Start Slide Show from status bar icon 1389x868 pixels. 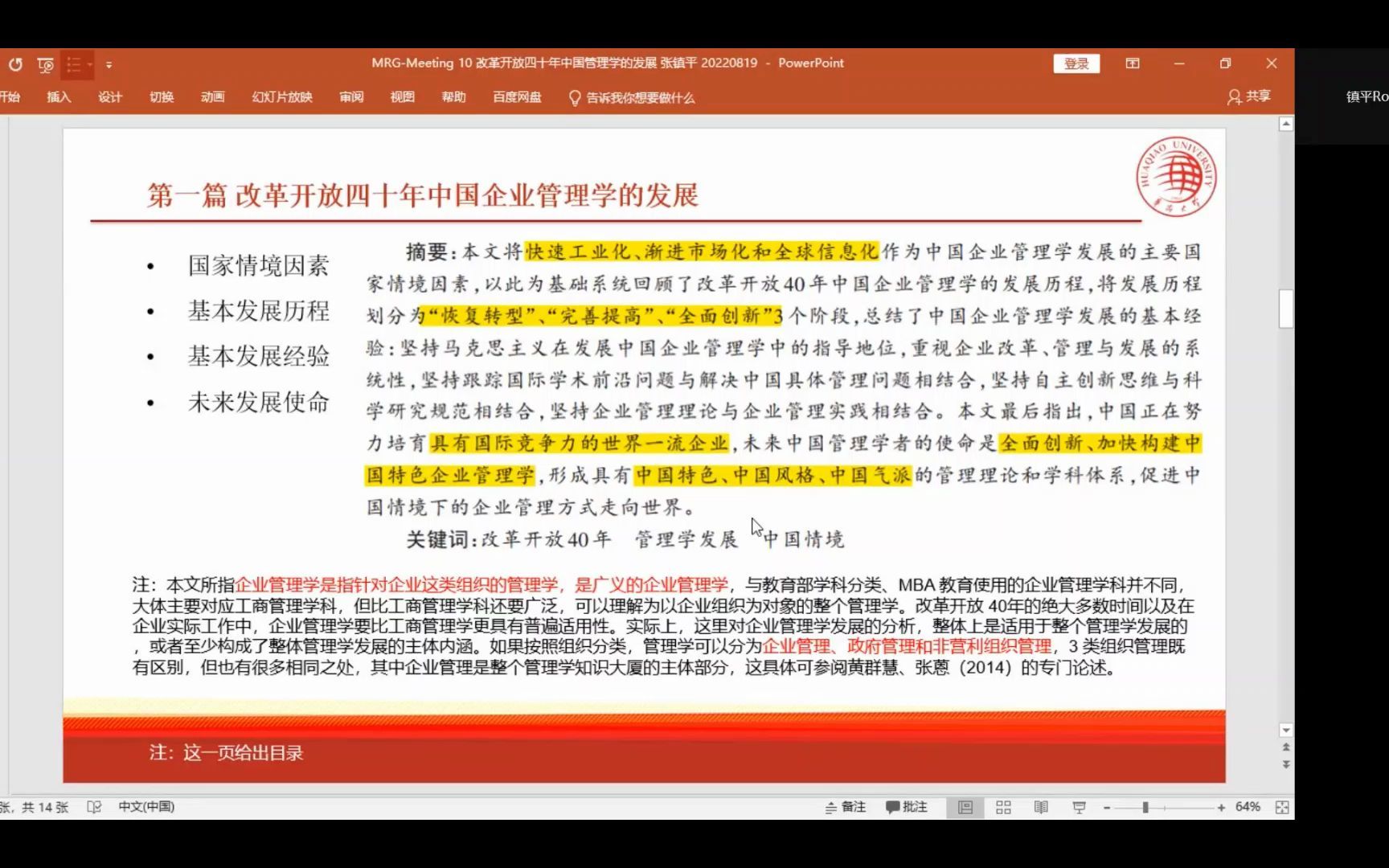[x=1079, y=807]
